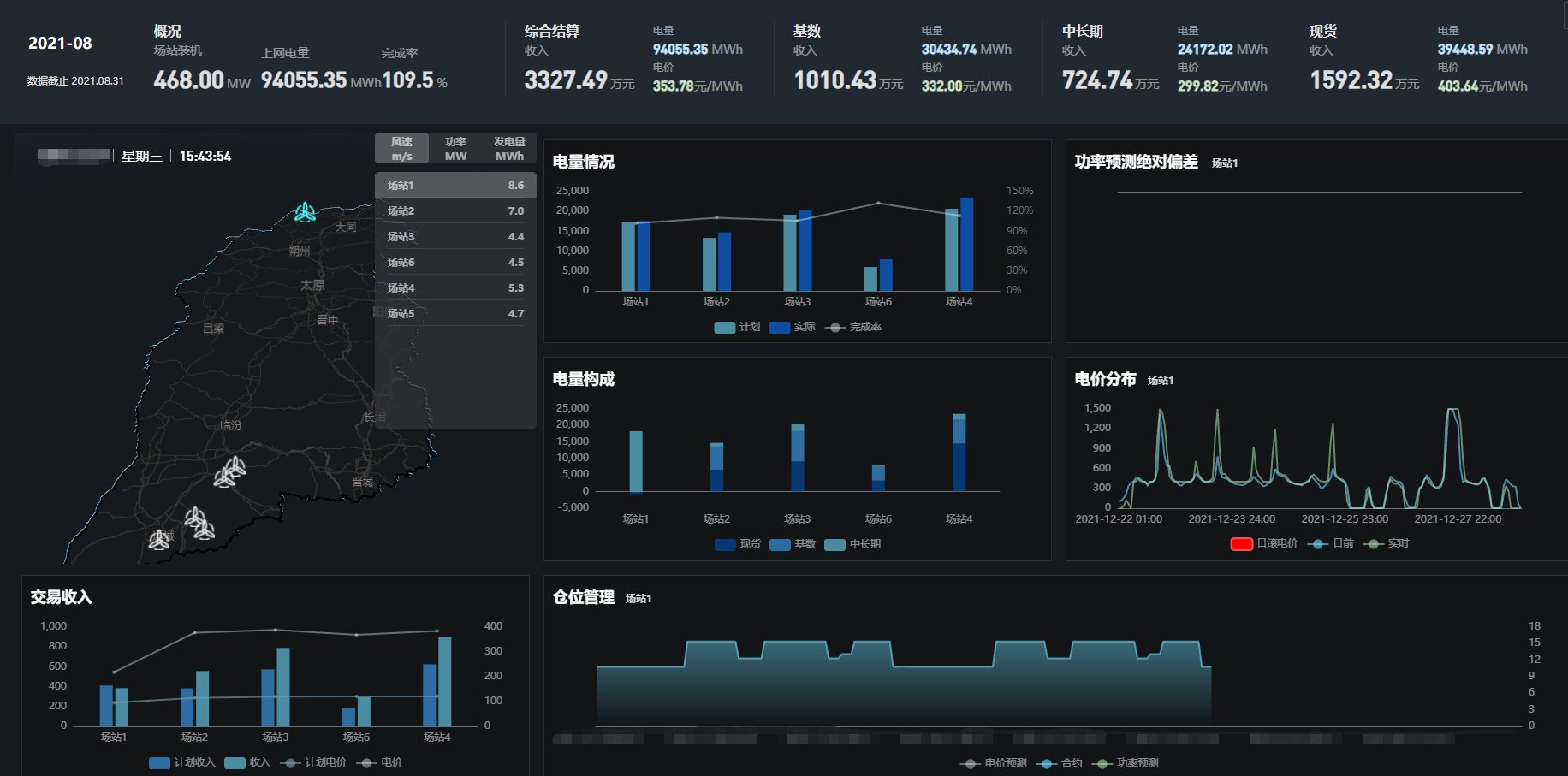Toggle the 实际 series in 电量情况 legend
Image resolution: width=1568 pixels, height=776 pixels.
click(x=780, y=328)
